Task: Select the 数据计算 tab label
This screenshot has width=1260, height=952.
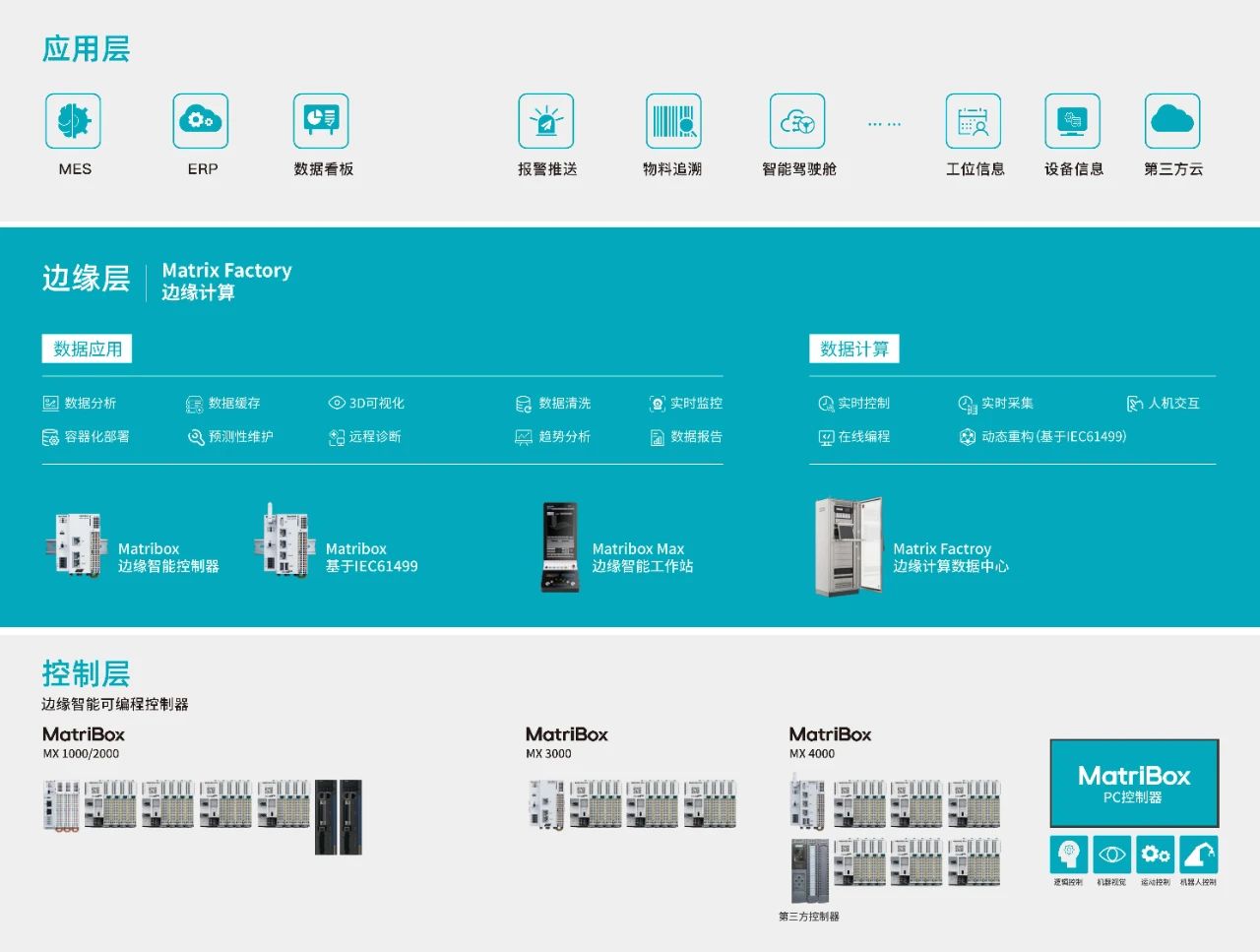Action: click(854, 349)
